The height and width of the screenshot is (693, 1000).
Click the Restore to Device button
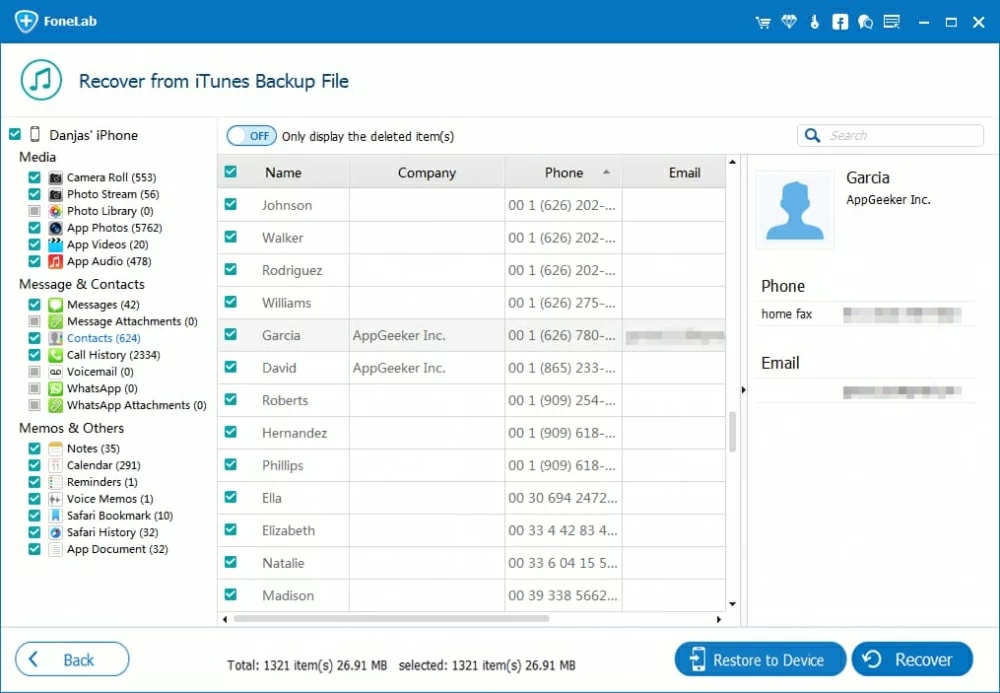pyautogui.click(x=759, y=660)
